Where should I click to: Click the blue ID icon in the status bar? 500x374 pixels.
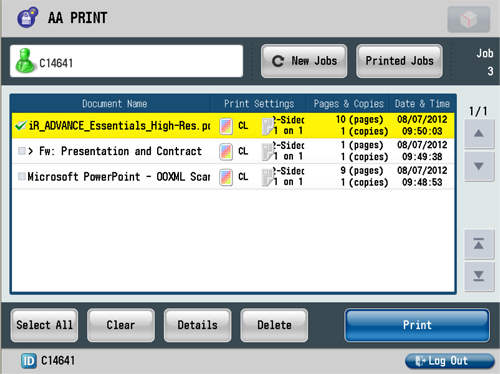point(29,361)
